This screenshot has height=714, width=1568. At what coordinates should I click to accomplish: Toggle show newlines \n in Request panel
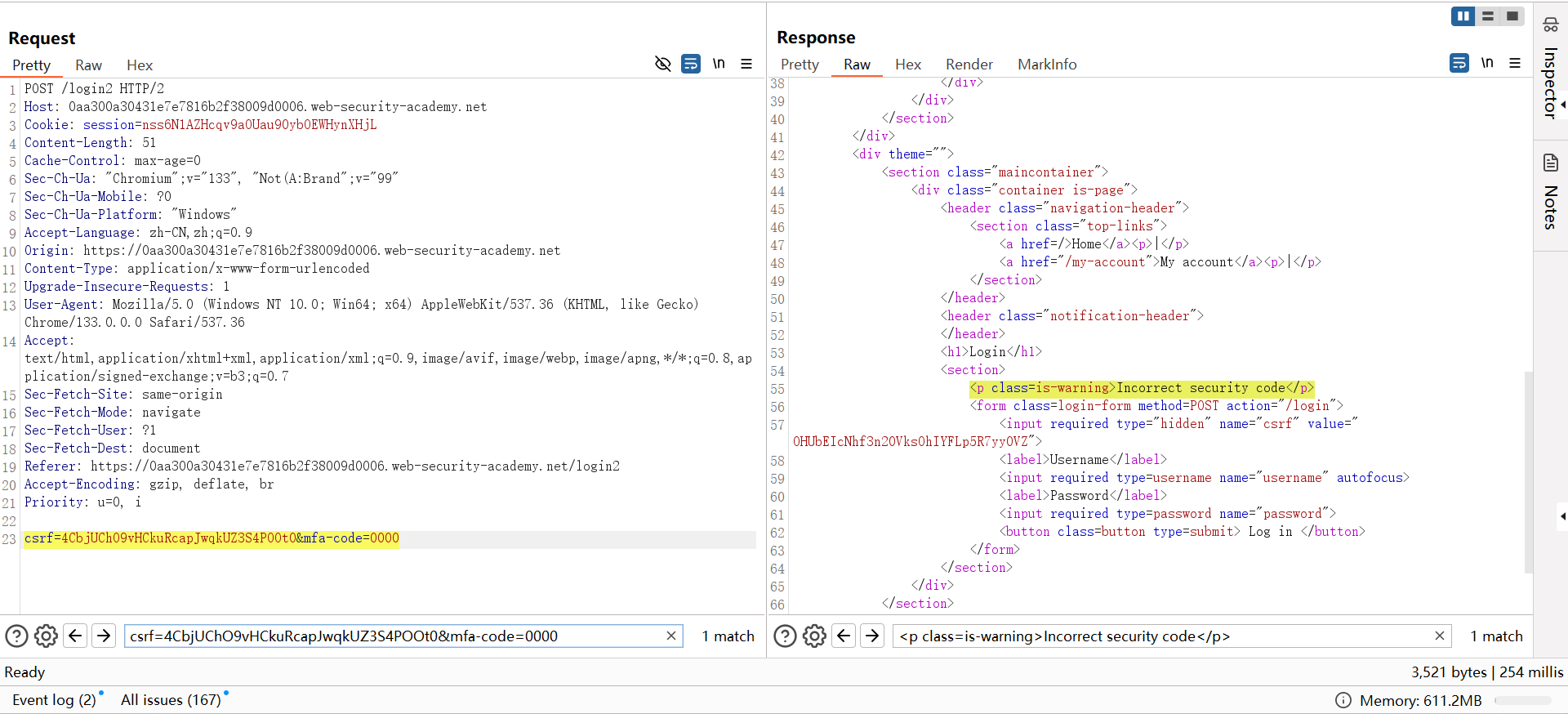[719, 64]
